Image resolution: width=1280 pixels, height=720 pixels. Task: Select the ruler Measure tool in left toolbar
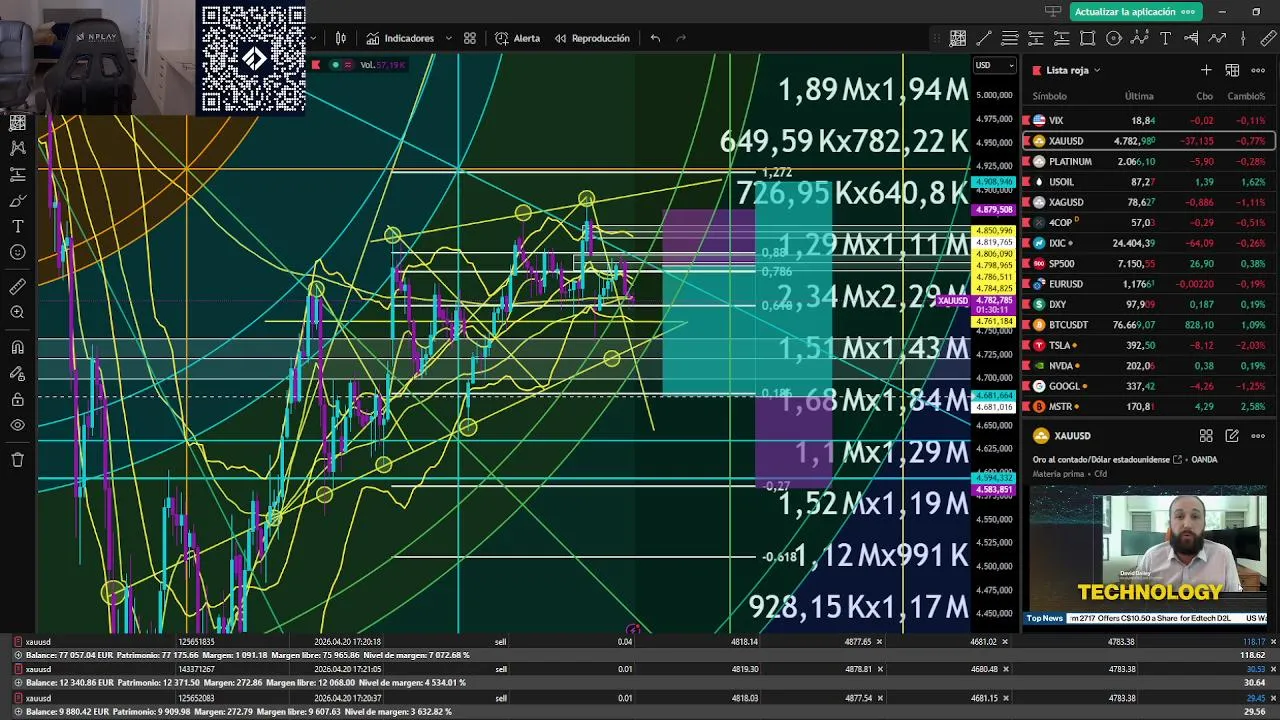17,287
